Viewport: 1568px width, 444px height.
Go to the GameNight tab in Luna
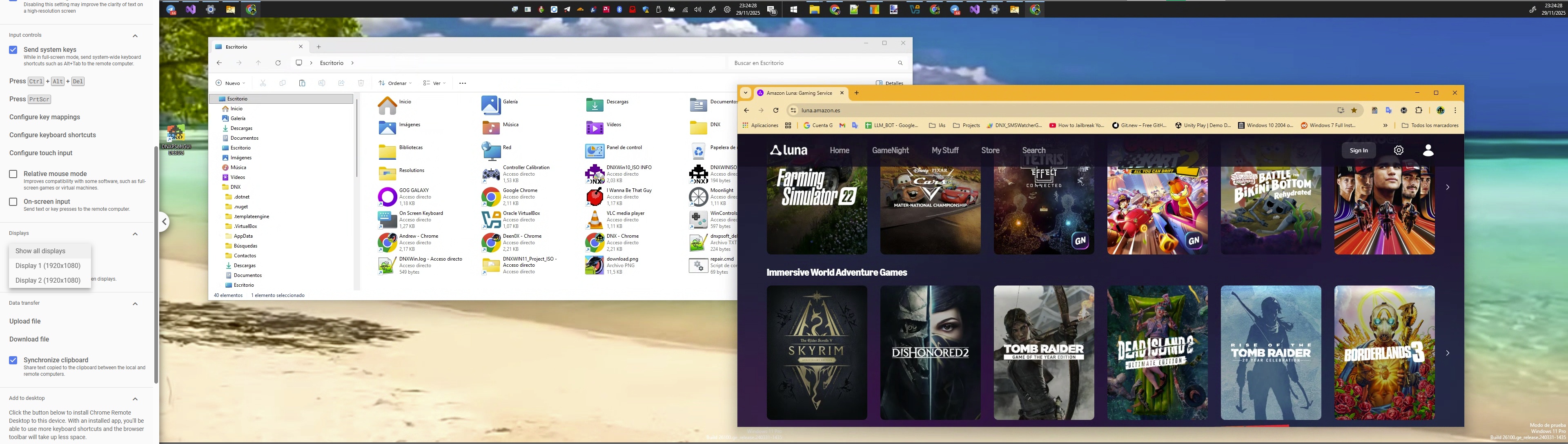(x=890, y=150)
